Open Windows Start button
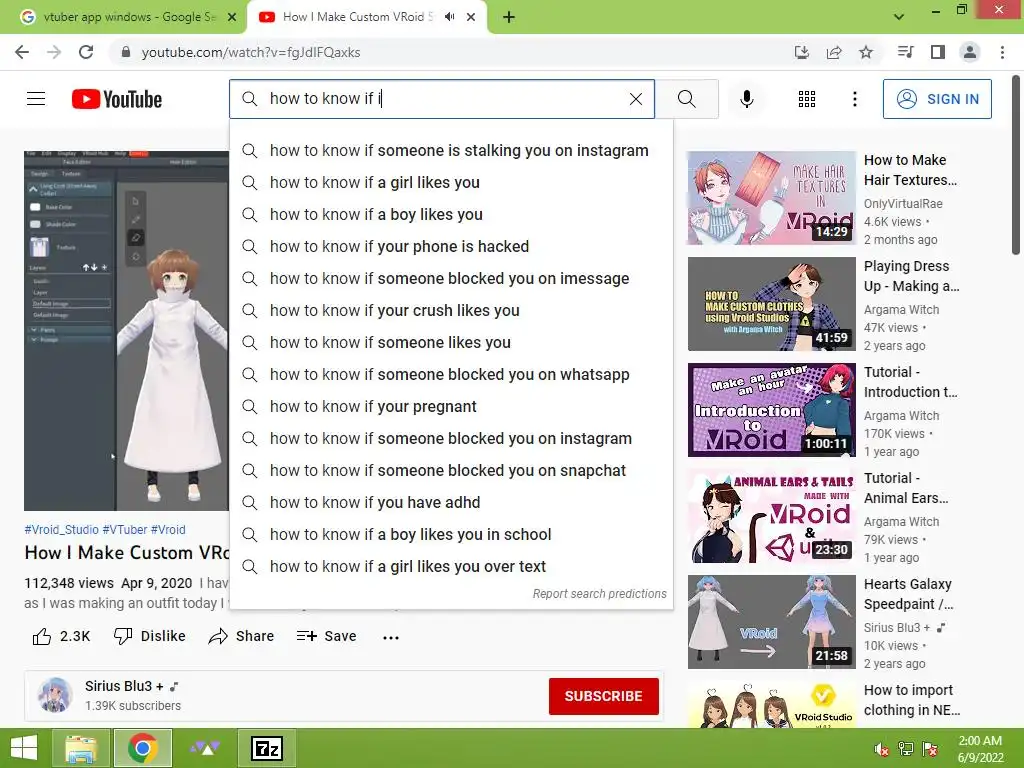Viewport: 1024px width, 768px height. point(24,748)
